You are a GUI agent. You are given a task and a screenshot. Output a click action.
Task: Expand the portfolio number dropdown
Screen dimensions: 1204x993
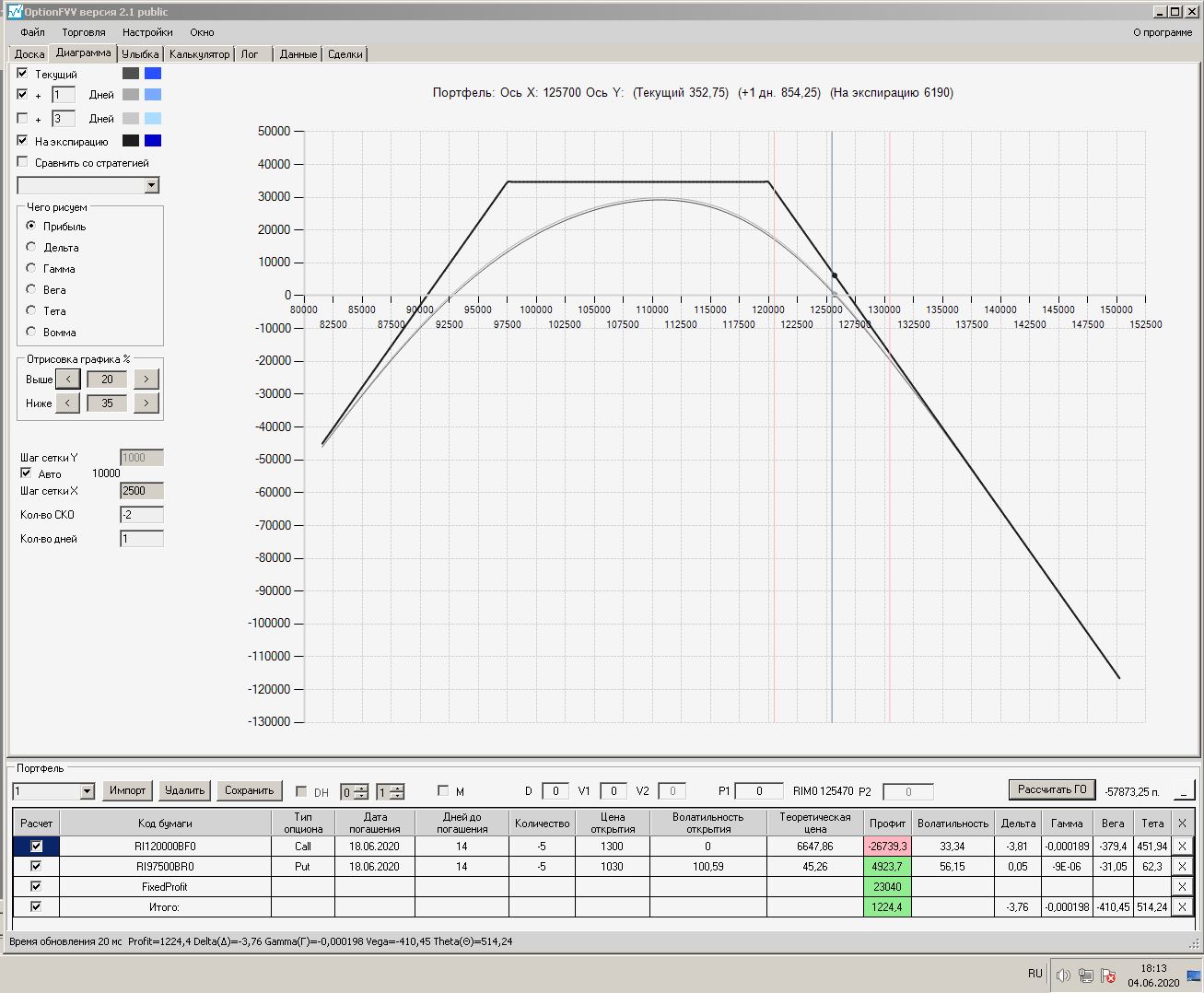coord(88,791)
